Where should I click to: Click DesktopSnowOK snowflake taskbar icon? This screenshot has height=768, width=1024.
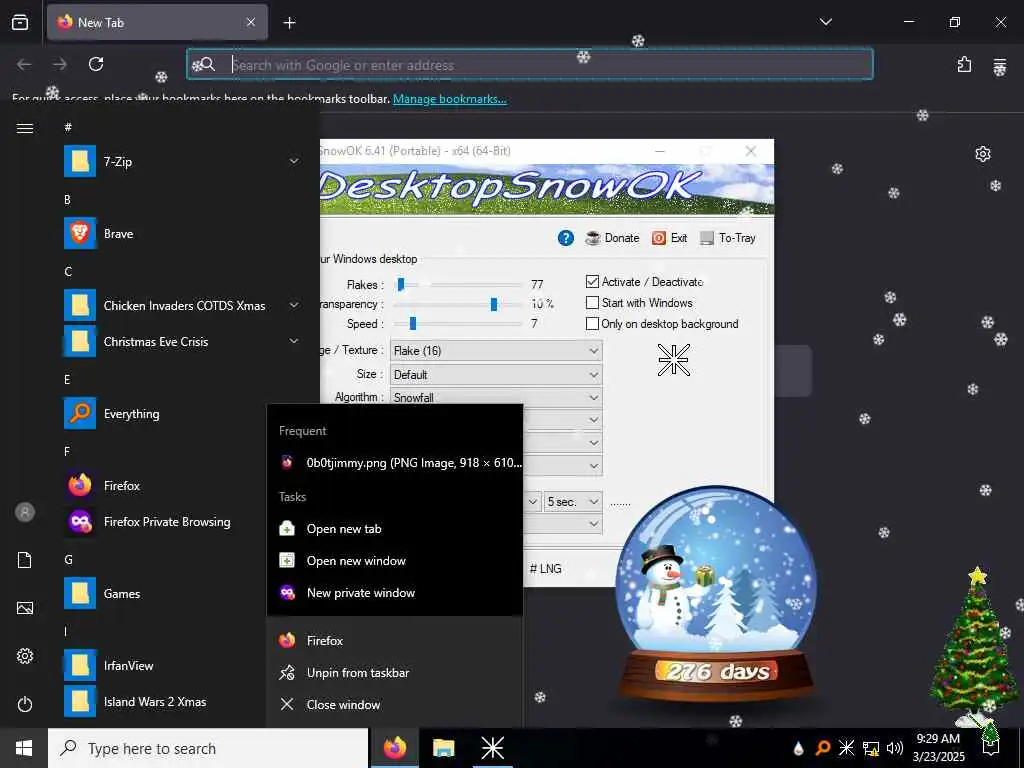(x=492, y=748)
